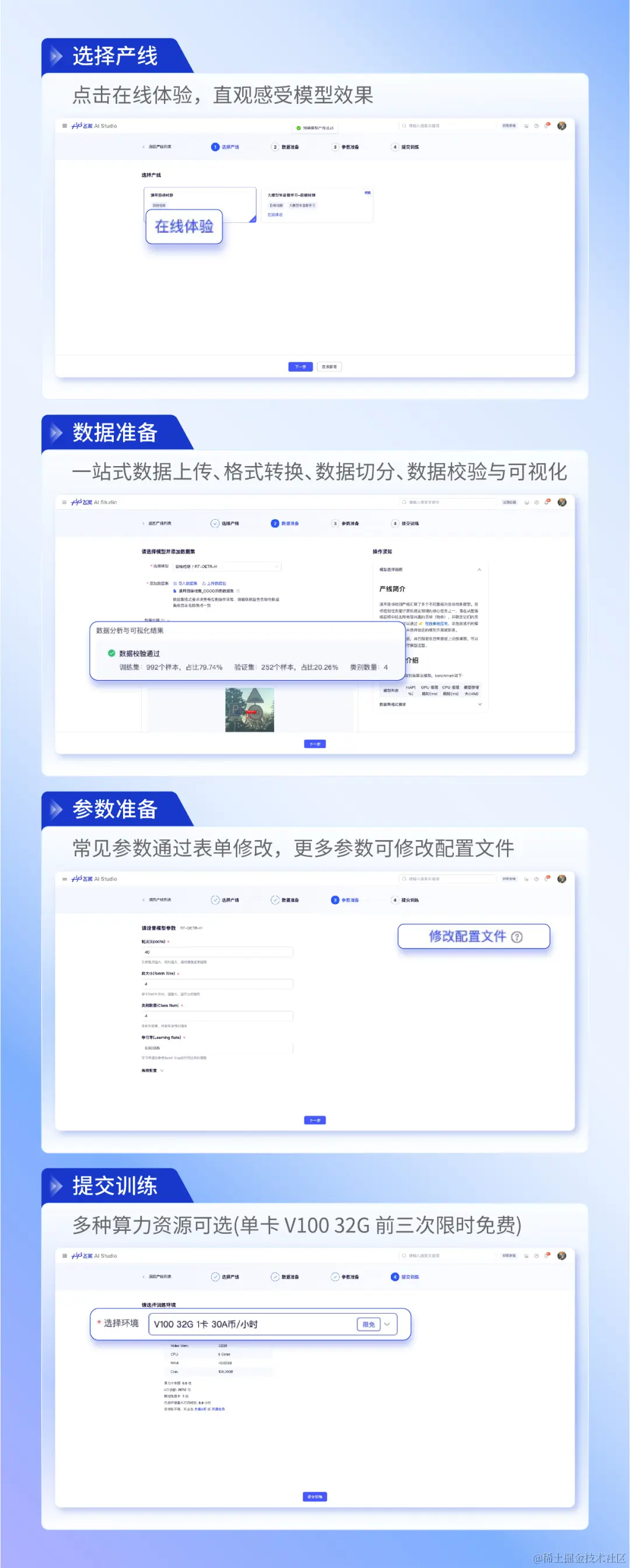Click 返回产线列表 back link in 选择产线 screenshot
The width and height of the screenshot is (630, 1568).
(x=157, y=148)
